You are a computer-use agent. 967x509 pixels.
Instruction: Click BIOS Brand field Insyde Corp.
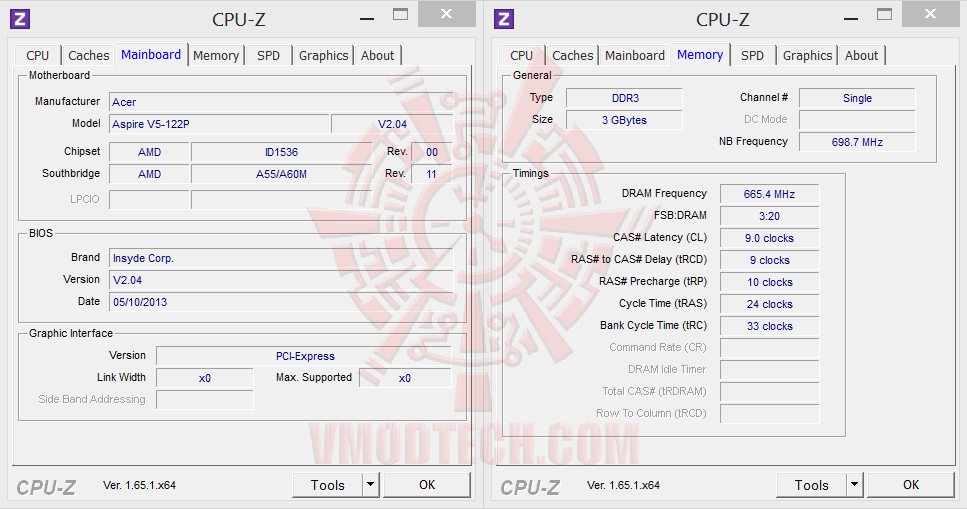pos(281,258)
